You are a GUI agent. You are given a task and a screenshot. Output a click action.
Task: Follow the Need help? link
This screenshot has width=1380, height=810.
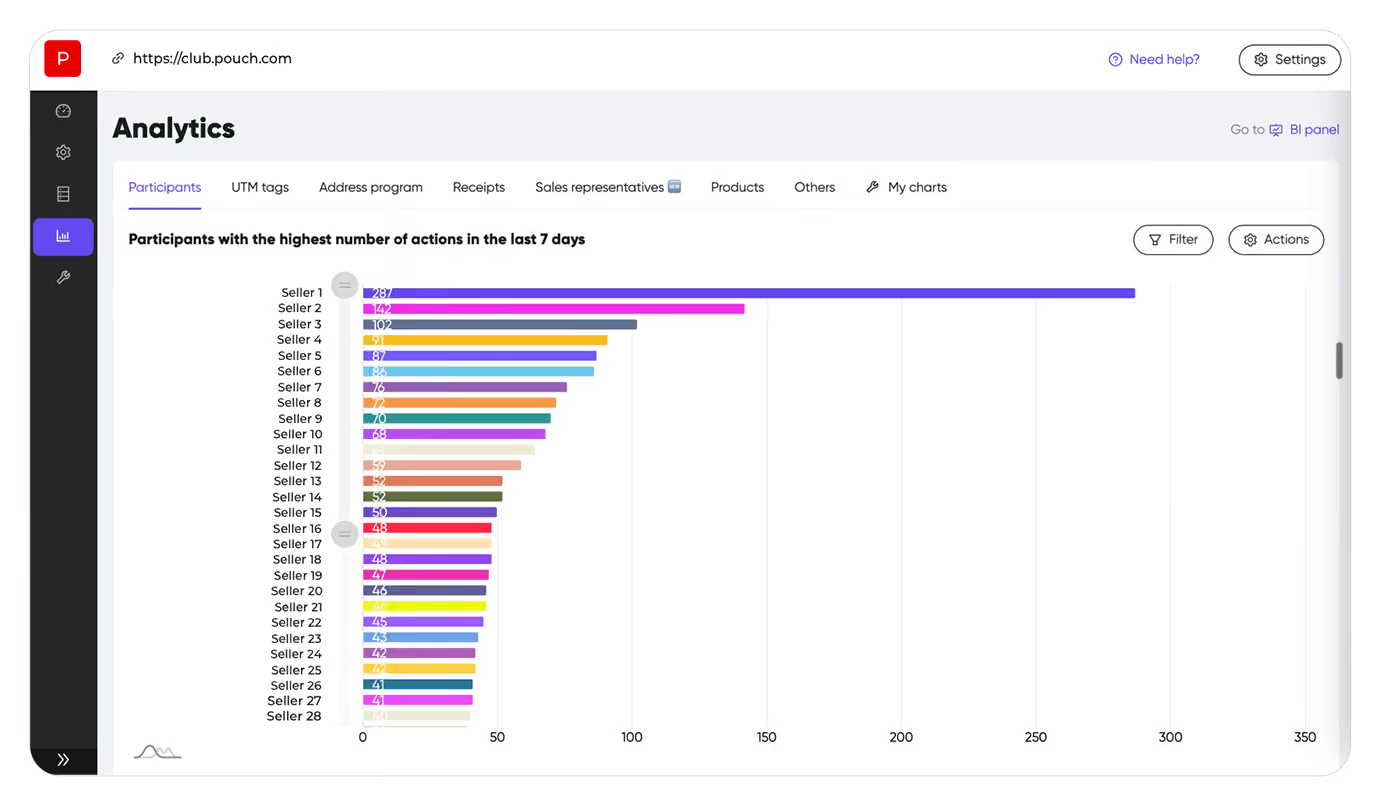coord(1154,60)
